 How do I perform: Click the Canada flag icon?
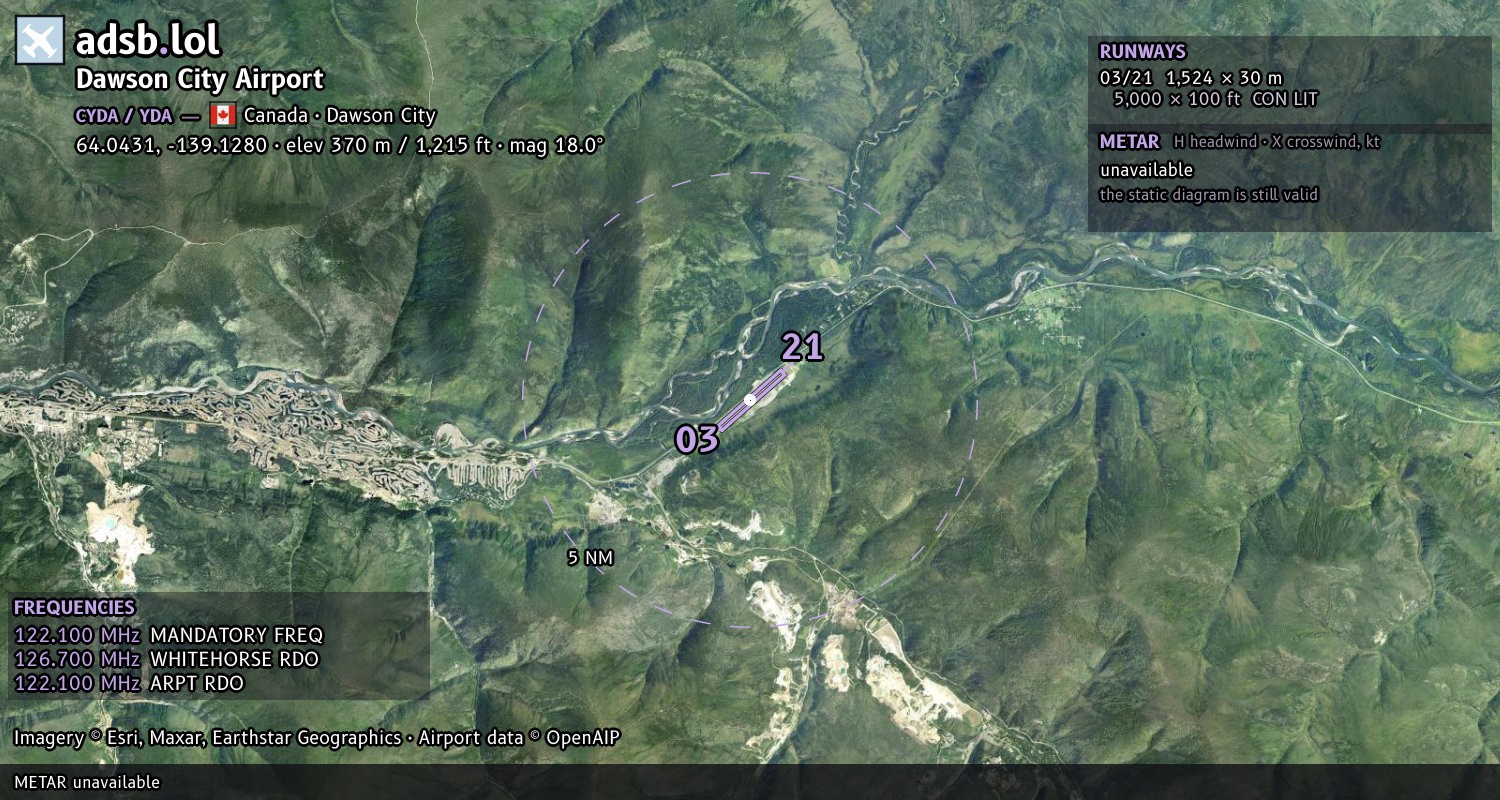[x=222, y=115]
